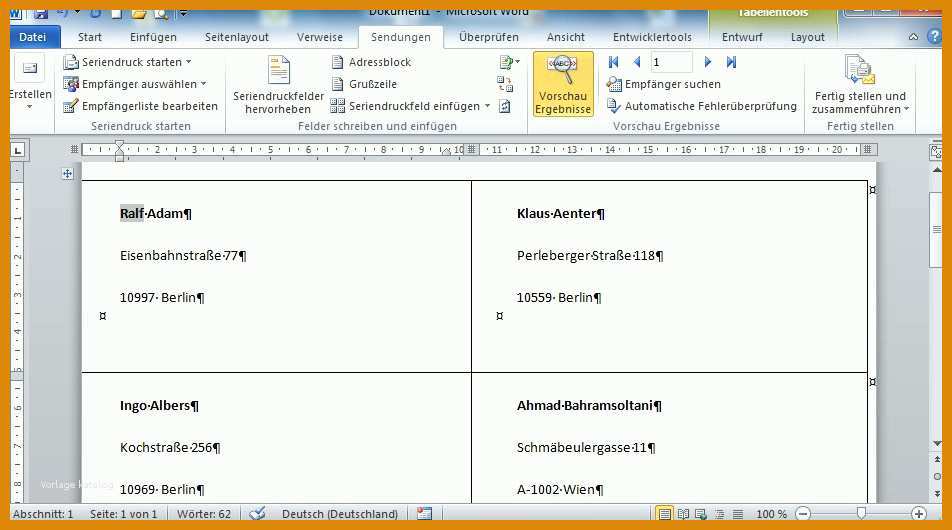The width and height of the screenshot is (952, 530).
Task: Open customize quick access toolbar dropdown
Action: (183, 13)
